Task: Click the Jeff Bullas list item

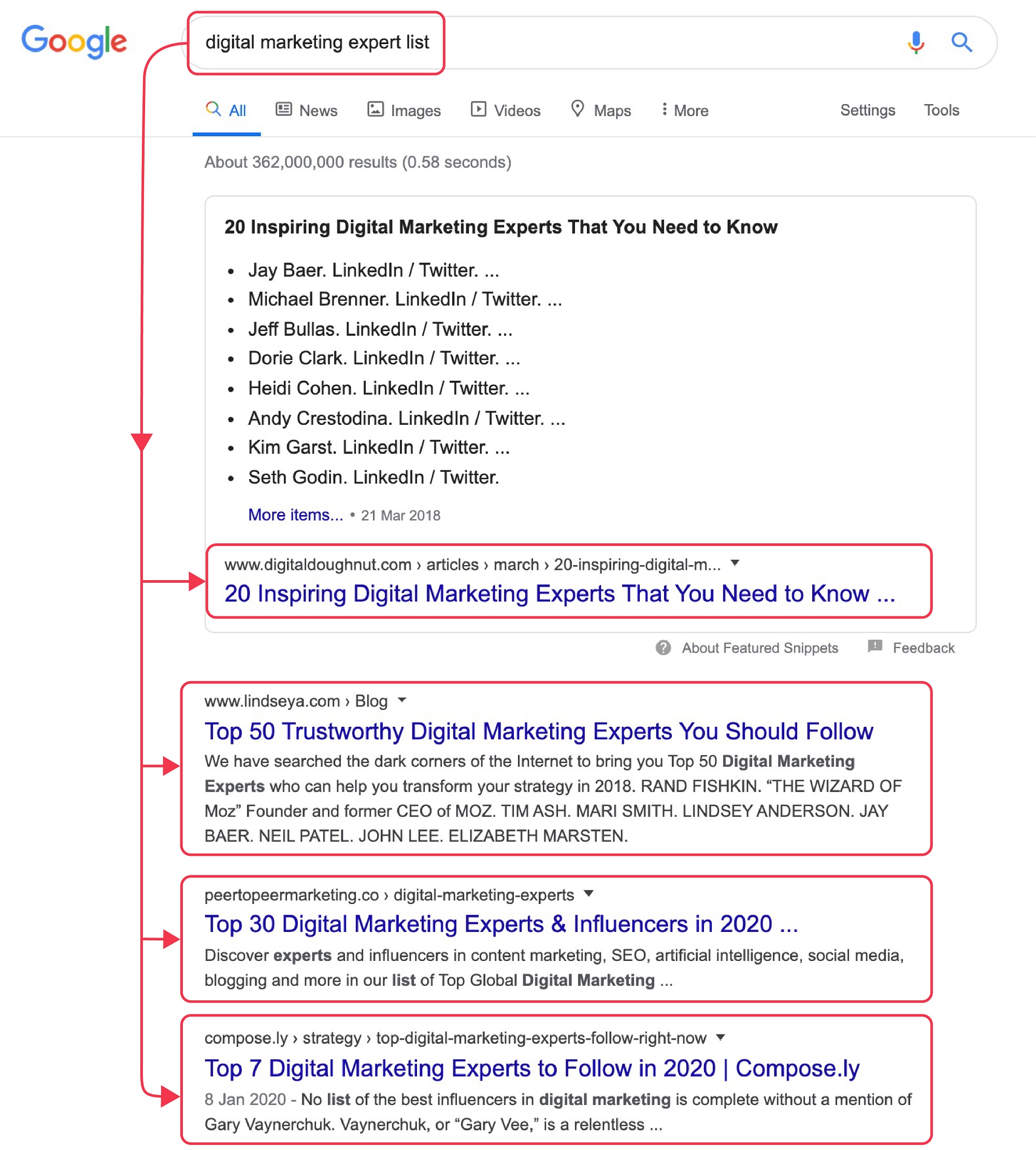Action: [380, 329]
